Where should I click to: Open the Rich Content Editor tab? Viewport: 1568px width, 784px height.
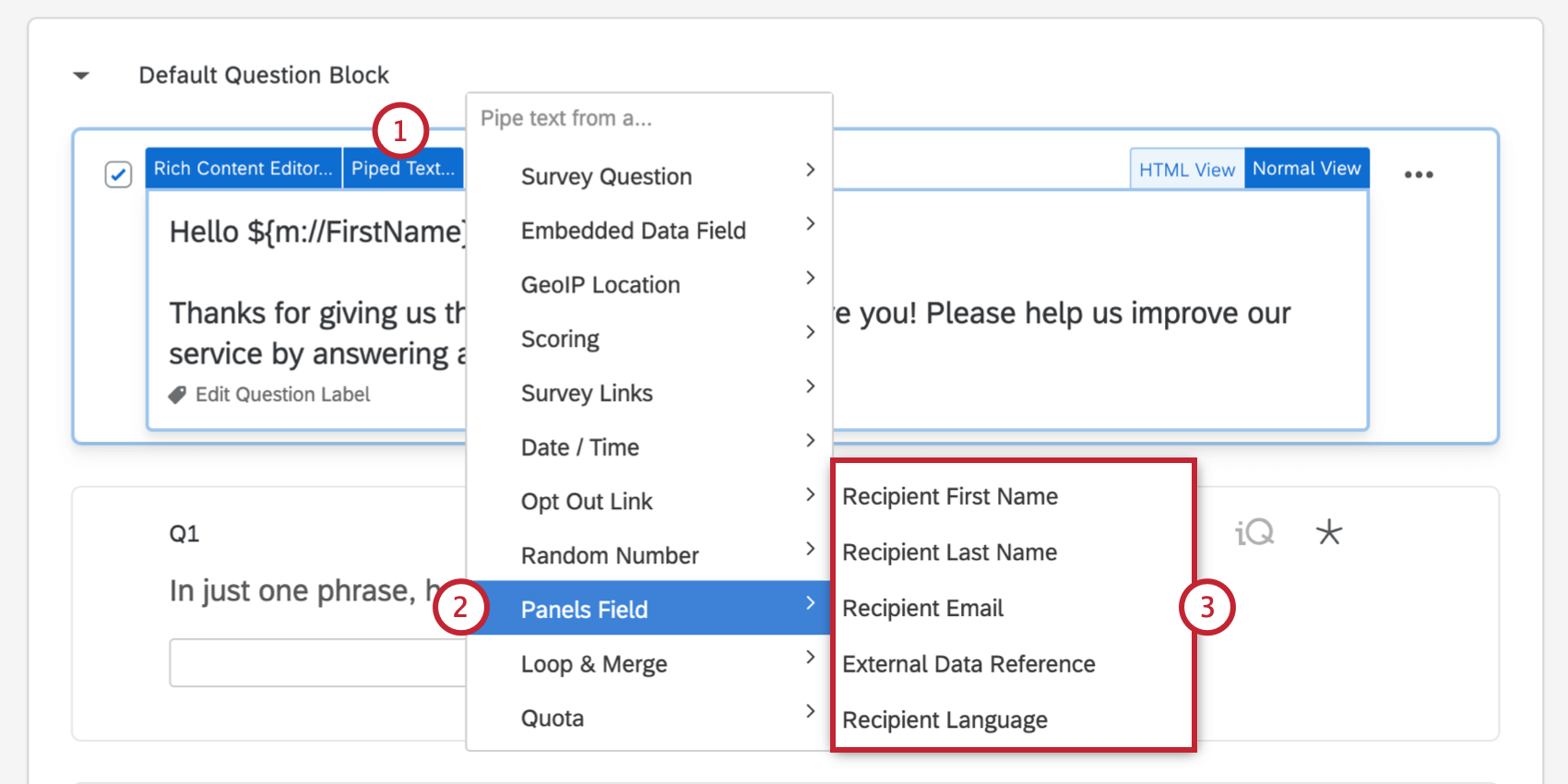coord(243,169)
